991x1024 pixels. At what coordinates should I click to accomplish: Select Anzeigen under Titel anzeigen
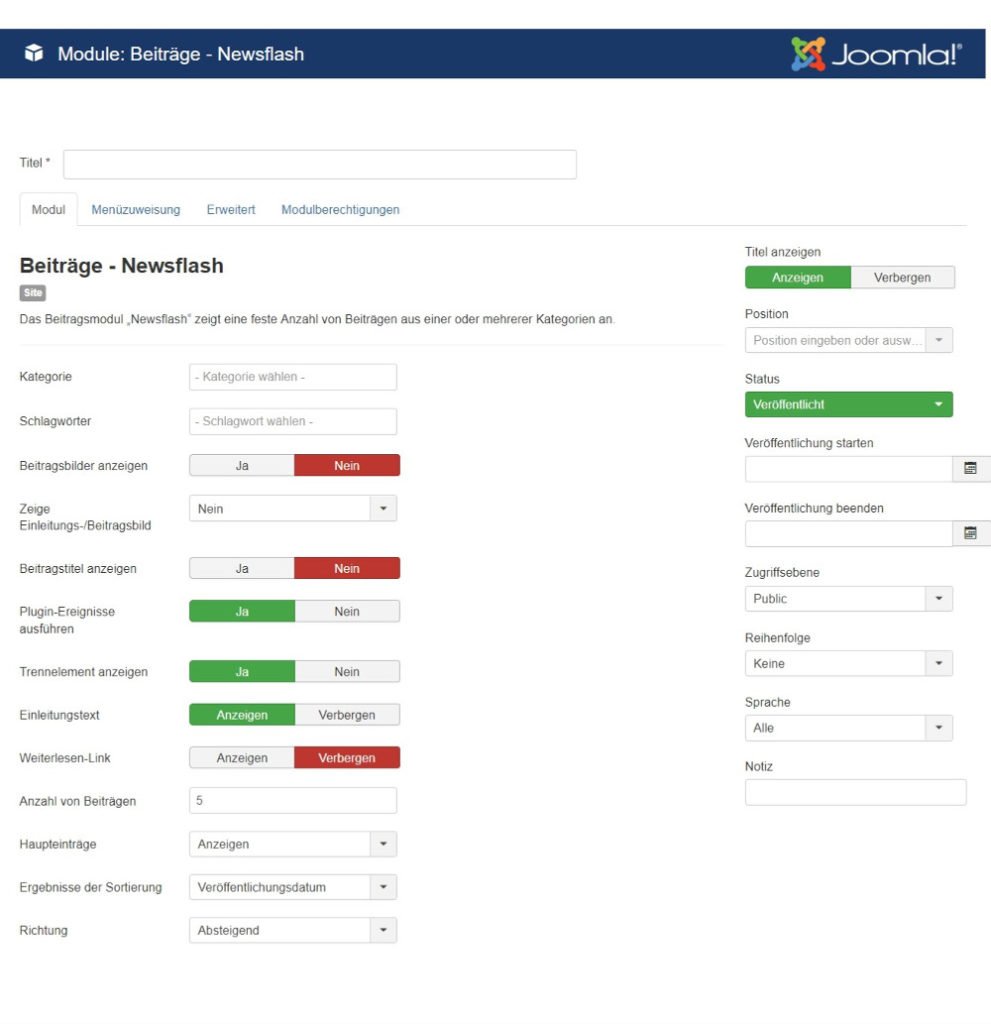[x=798, y=278]
